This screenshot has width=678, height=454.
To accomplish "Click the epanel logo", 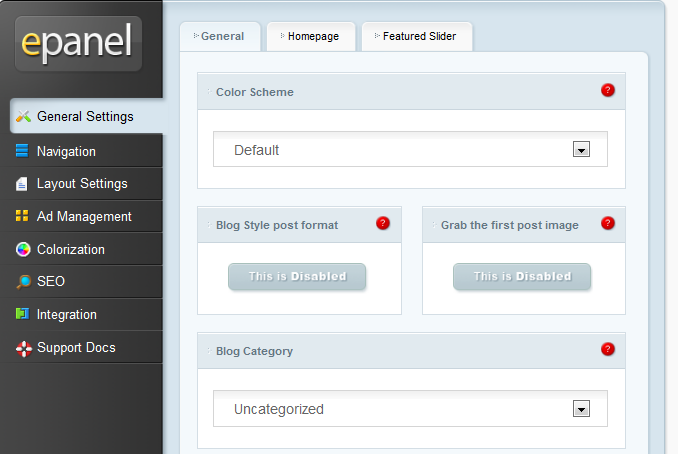I will (x=78, y=43).
